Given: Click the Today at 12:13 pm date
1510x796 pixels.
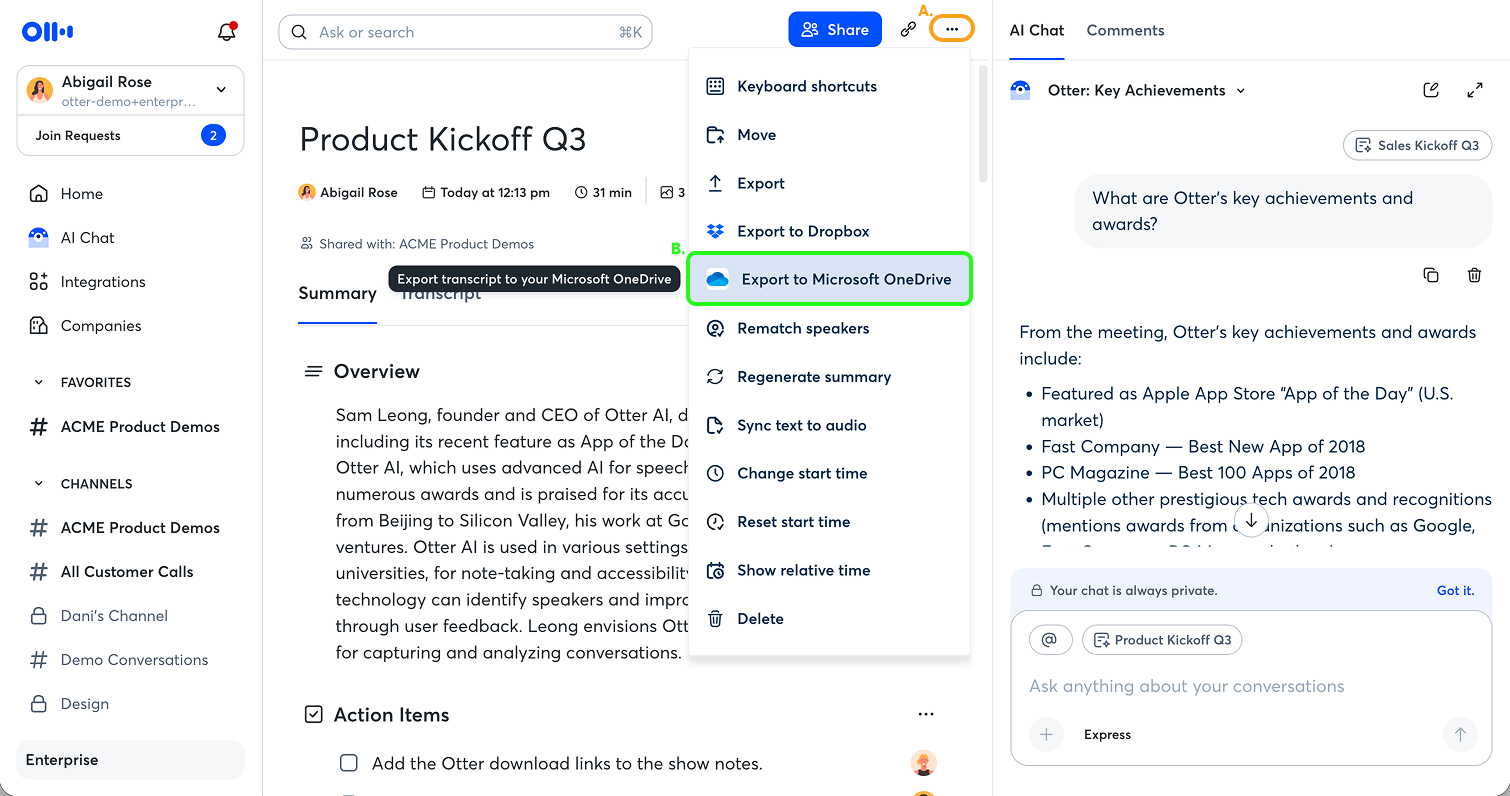Looking at the screenshot, I should tap(486, 192).
